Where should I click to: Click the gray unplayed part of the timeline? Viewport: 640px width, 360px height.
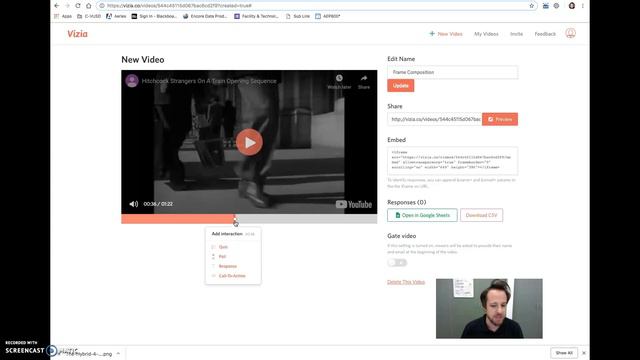[306, 219]
